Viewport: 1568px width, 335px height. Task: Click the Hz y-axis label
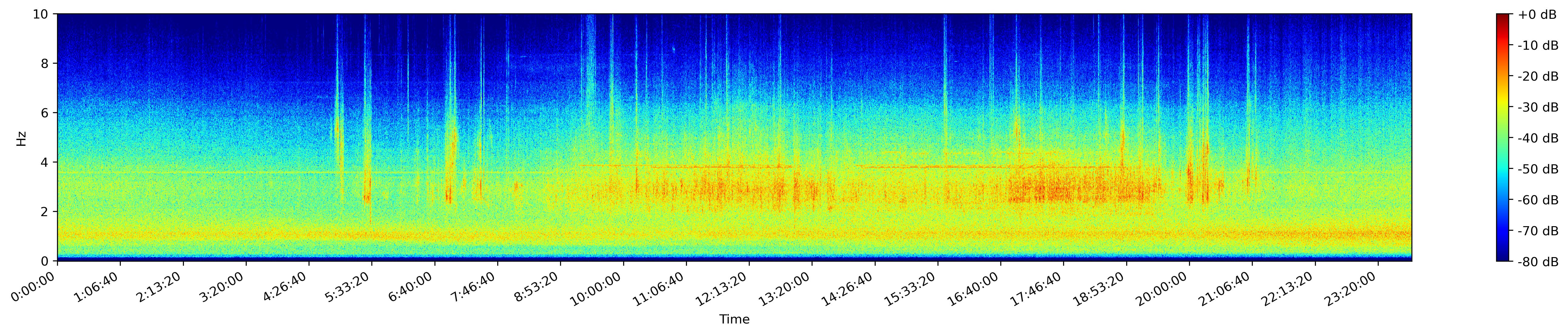pyautogui.click(x=21, y=138)
